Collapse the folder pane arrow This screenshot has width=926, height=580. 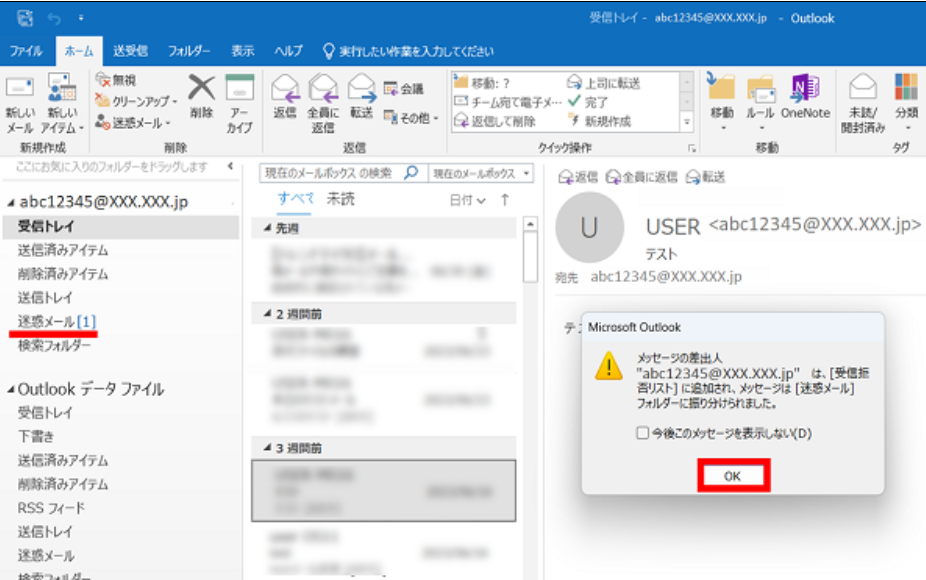tap(230, 167)
